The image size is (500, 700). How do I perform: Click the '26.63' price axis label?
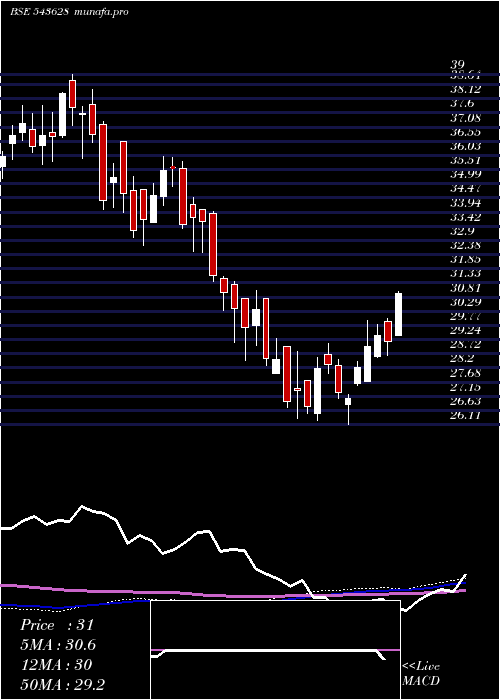466,401
